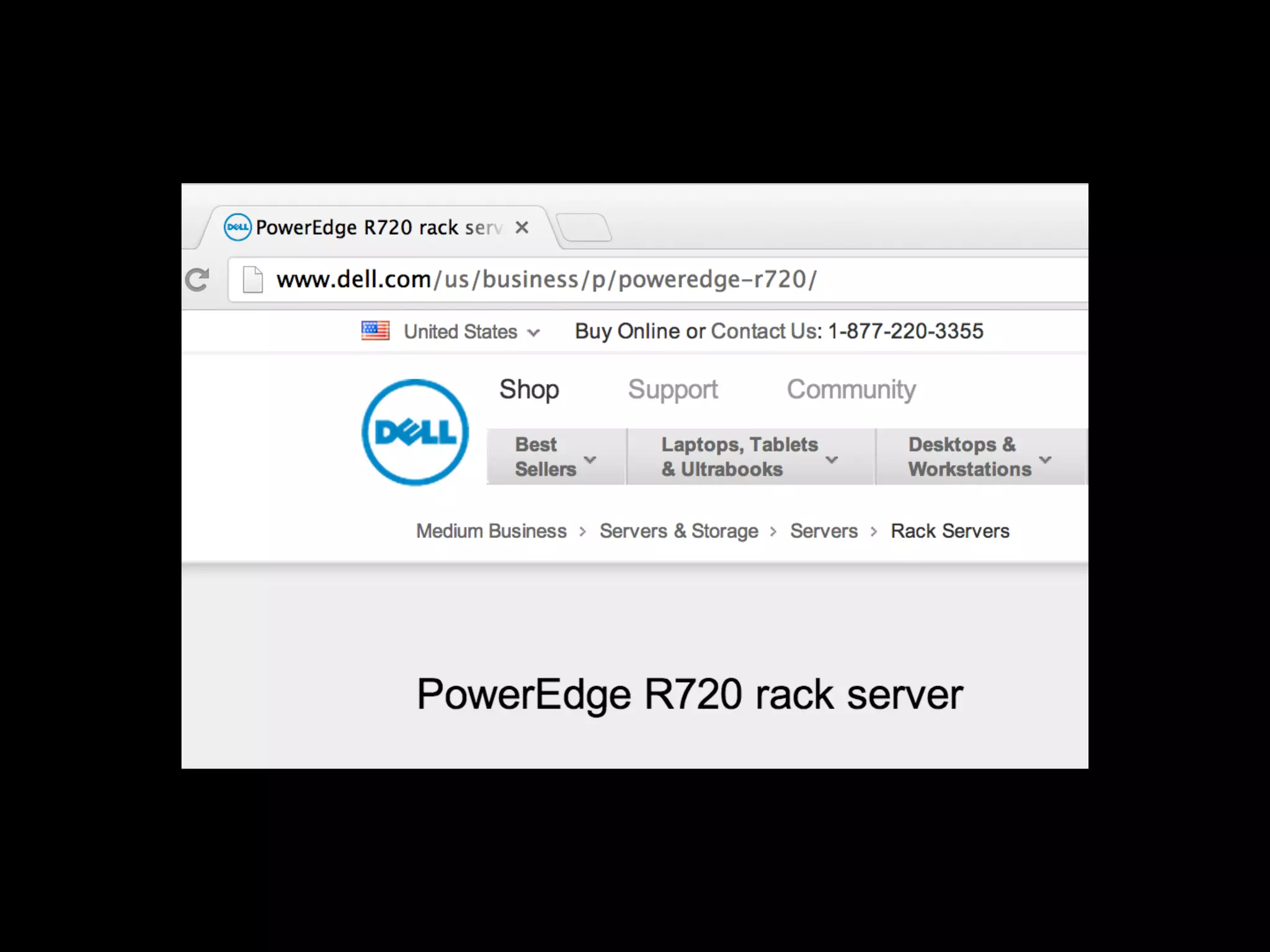Open the Servers breadcrumb link

pos(824,531)
